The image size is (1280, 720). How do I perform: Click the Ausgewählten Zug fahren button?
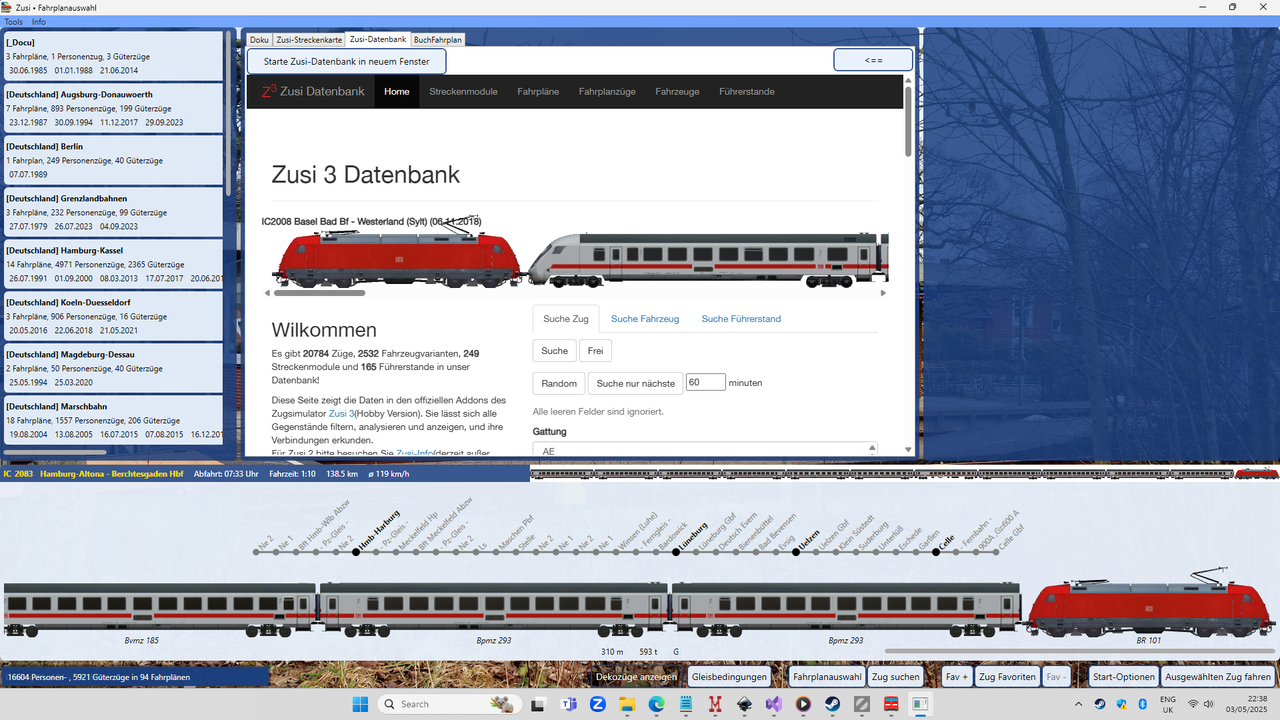1218,677
